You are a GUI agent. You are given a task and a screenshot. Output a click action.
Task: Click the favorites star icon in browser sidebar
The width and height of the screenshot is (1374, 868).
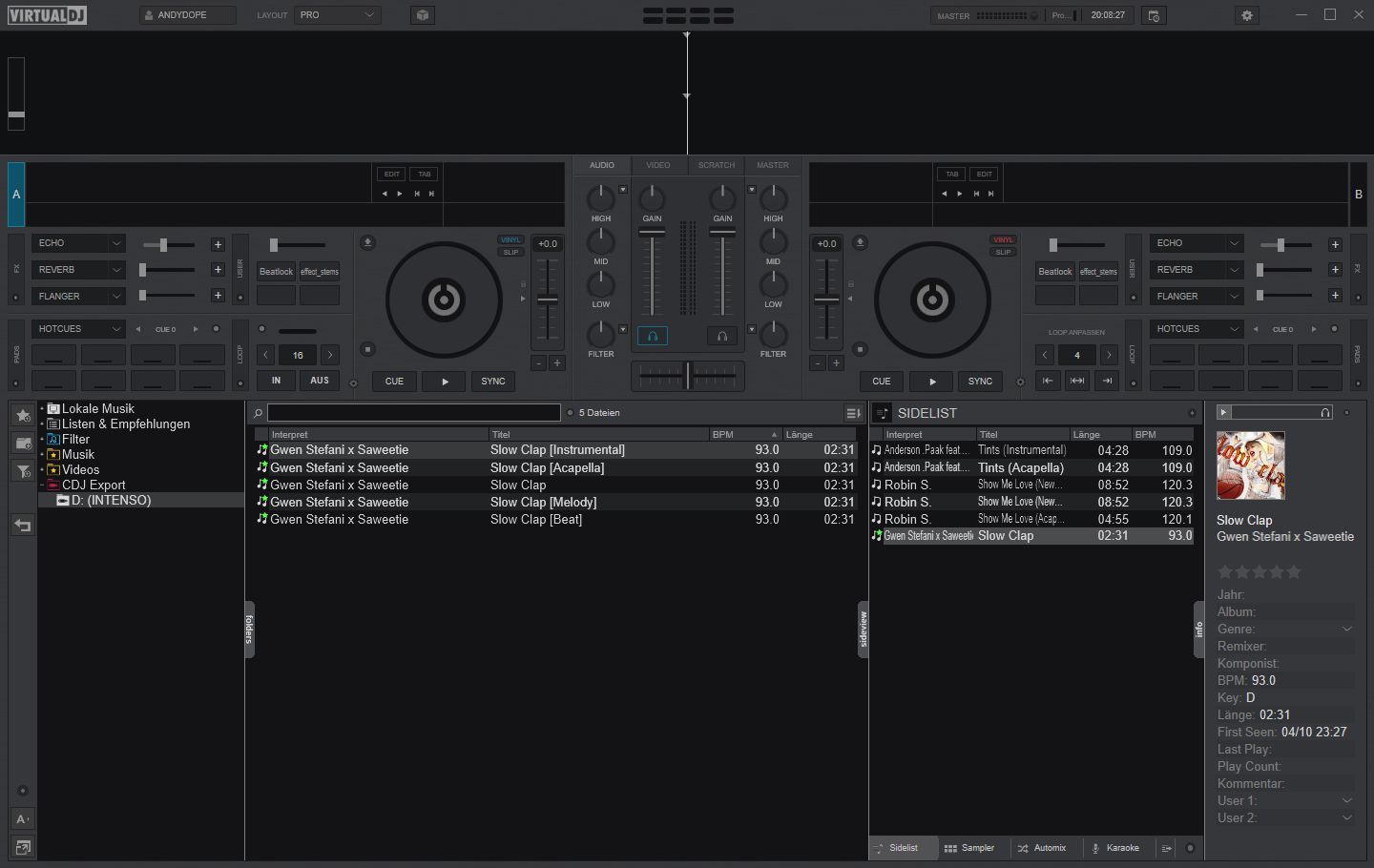tap(23, 415)
